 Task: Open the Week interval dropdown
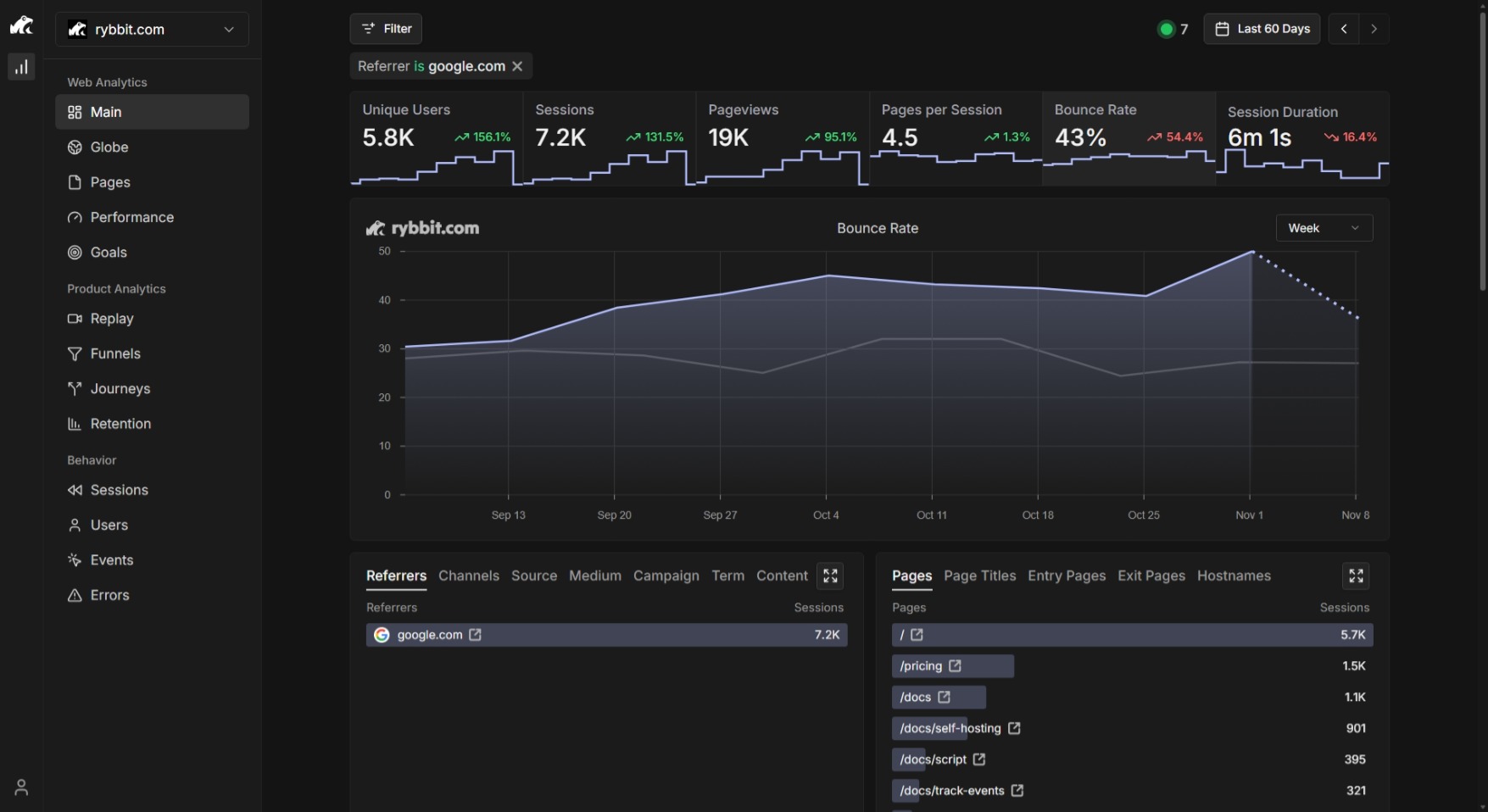[1324, 228]
